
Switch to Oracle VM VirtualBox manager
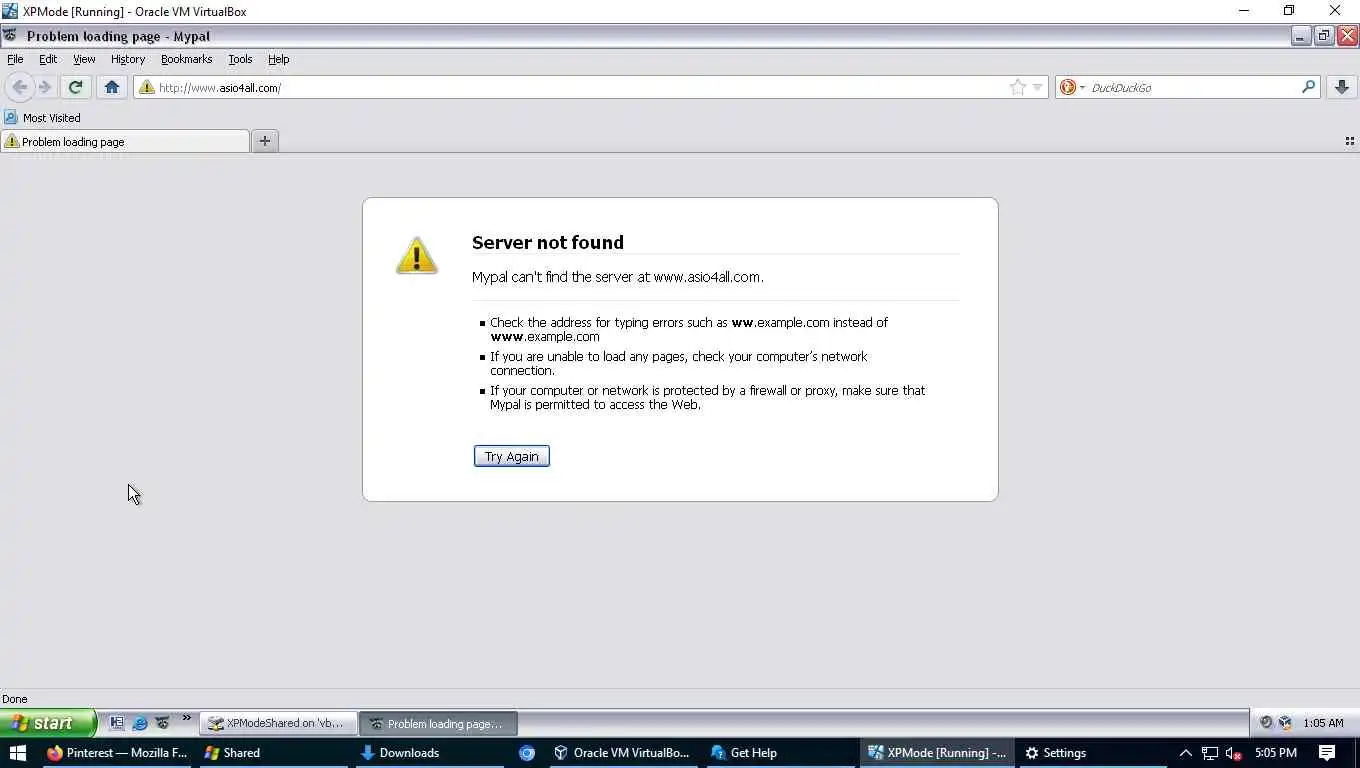coord(621,753)
